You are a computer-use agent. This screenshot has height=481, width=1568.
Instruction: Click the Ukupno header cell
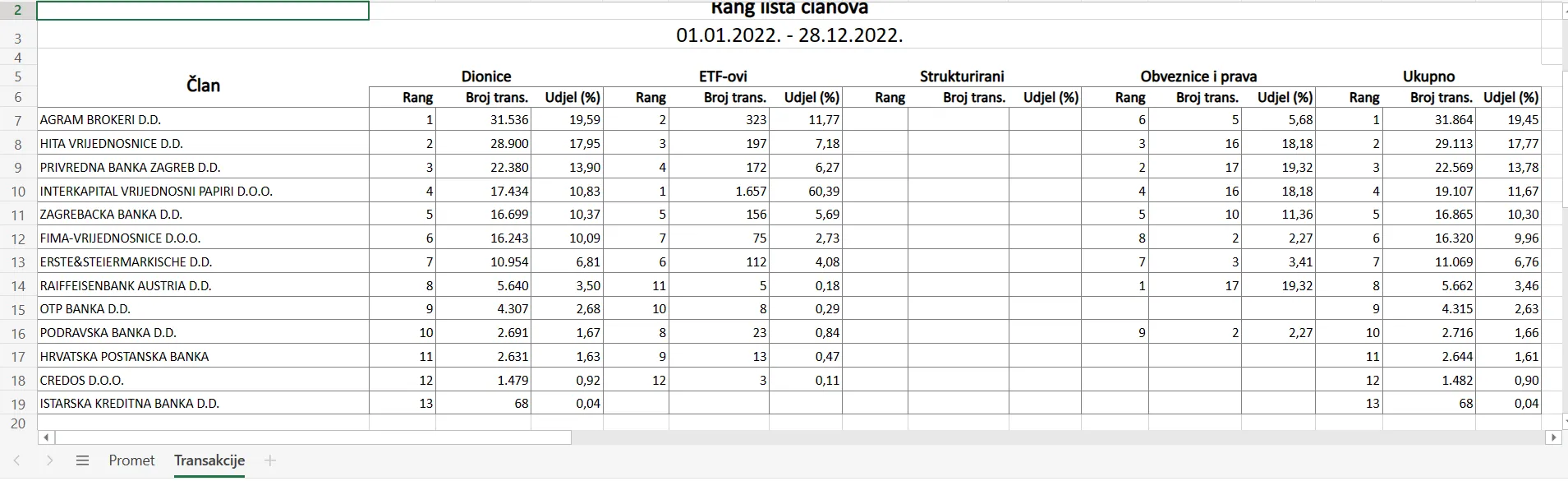tap(1428, 76)
